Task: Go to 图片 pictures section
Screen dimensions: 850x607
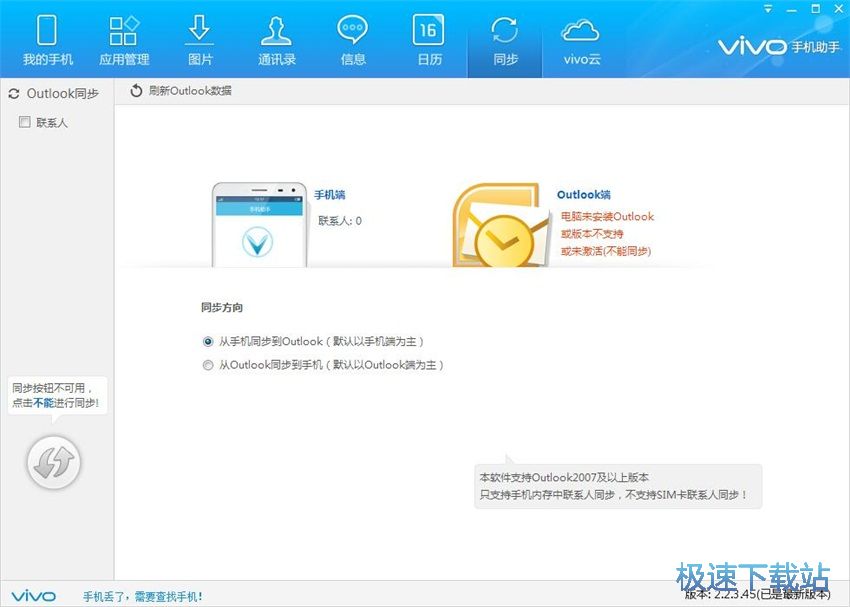Action: pos(200,40)
